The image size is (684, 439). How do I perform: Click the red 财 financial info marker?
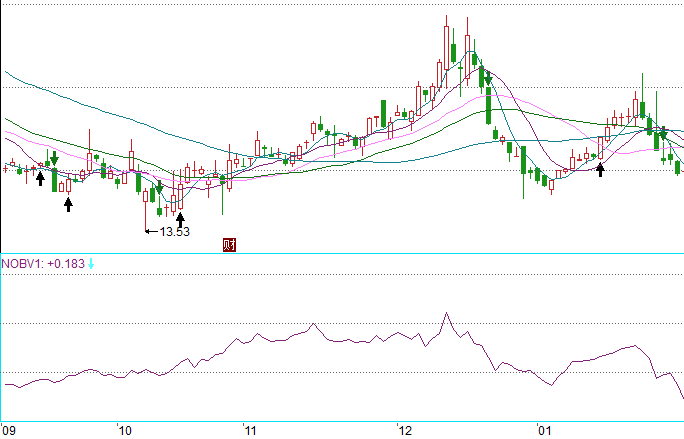pos(229,245)
